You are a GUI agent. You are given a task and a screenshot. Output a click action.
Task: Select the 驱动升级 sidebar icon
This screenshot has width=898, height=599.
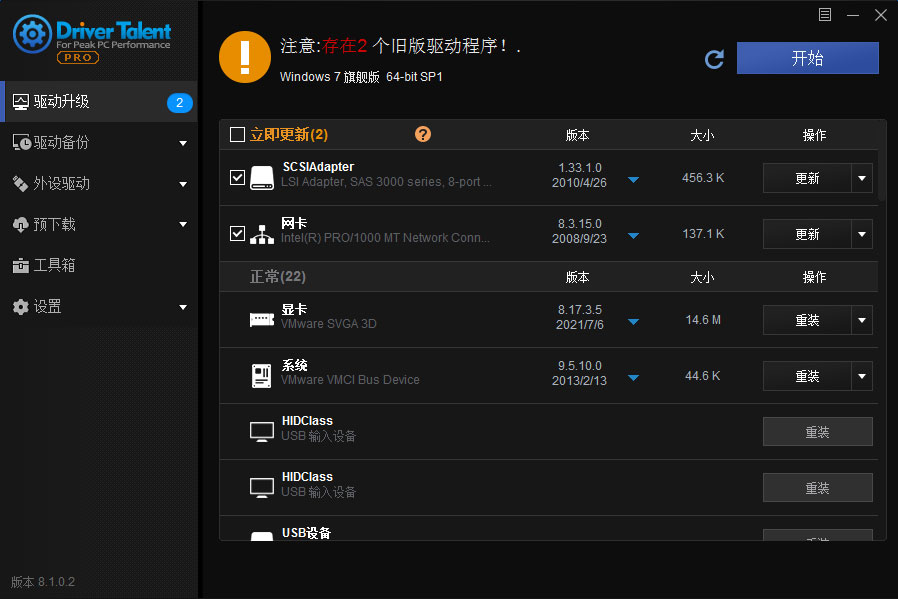point(22,101)
